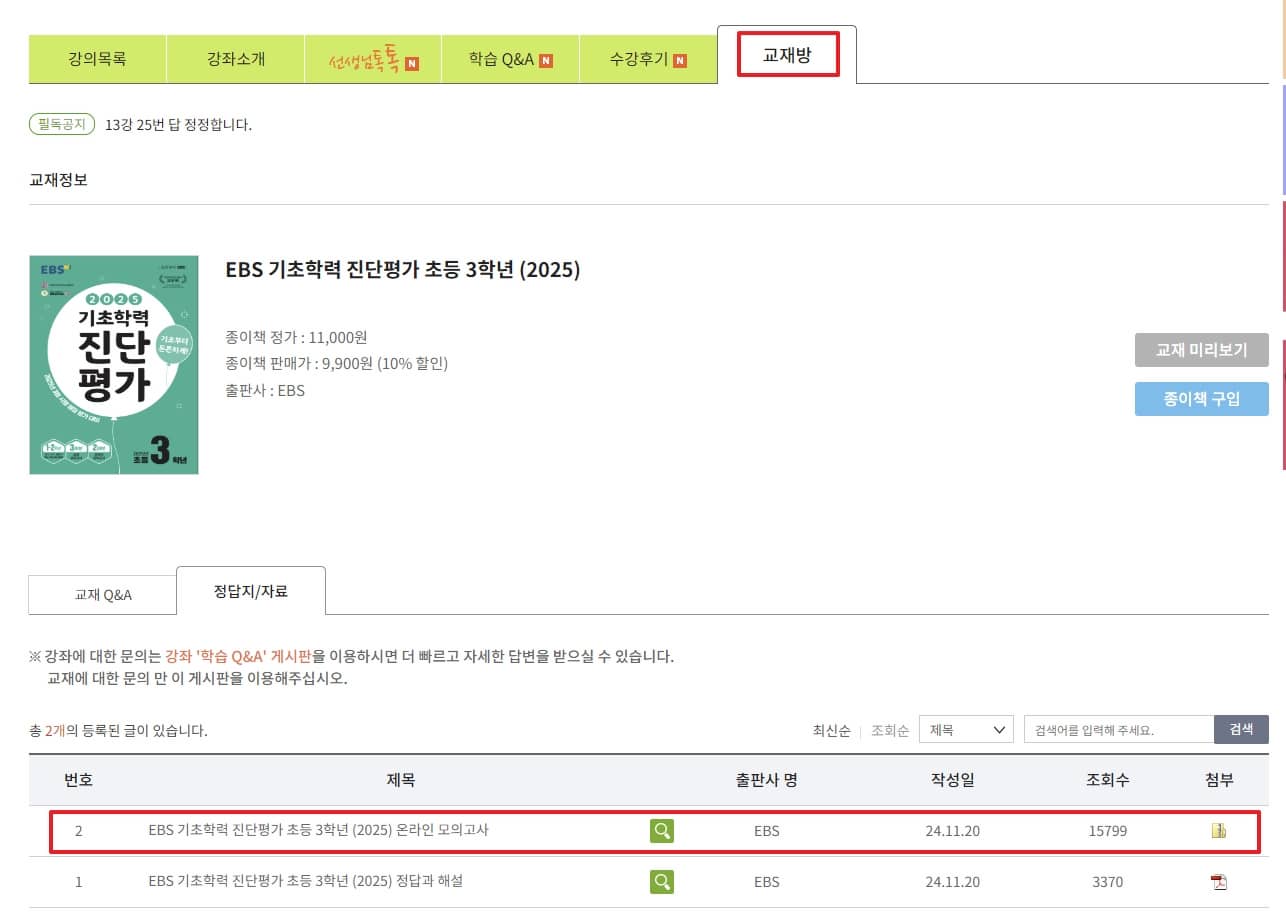Screen dimensions: 1286x920
Task: Open the post 정답과 해설 title
Action: [305, 881]
